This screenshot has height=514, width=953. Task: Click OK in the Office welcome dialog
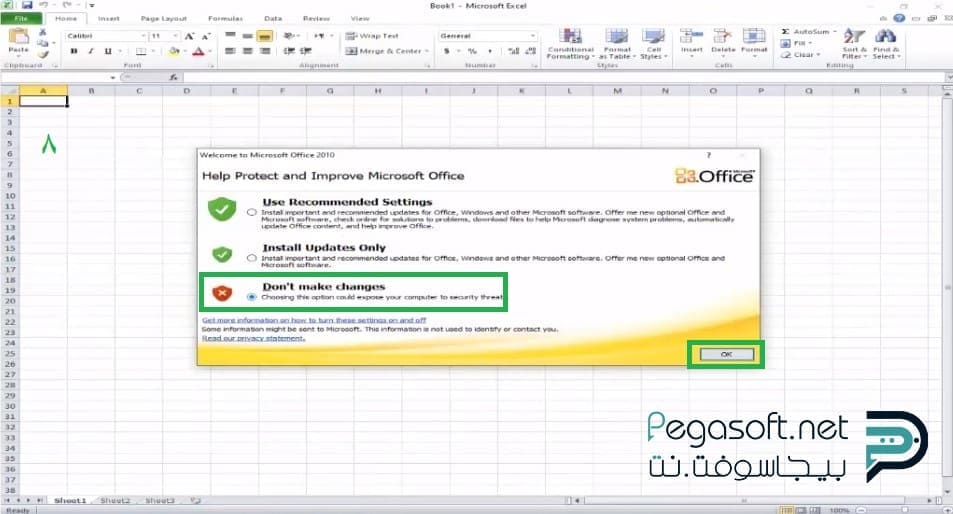(726, 354)
